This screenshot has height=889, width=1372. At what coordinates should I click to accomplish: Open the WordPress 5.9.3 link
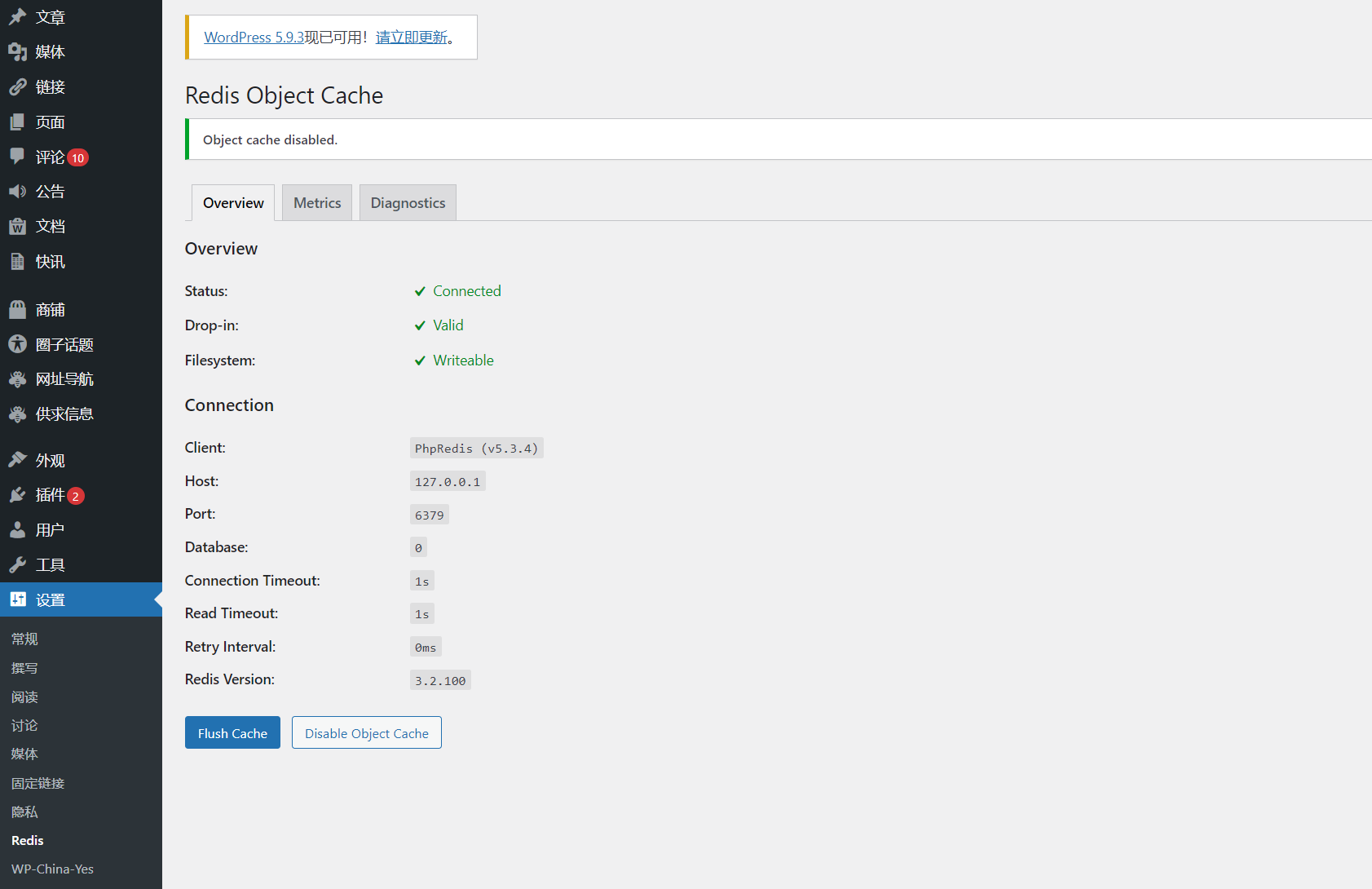(254, 38)
